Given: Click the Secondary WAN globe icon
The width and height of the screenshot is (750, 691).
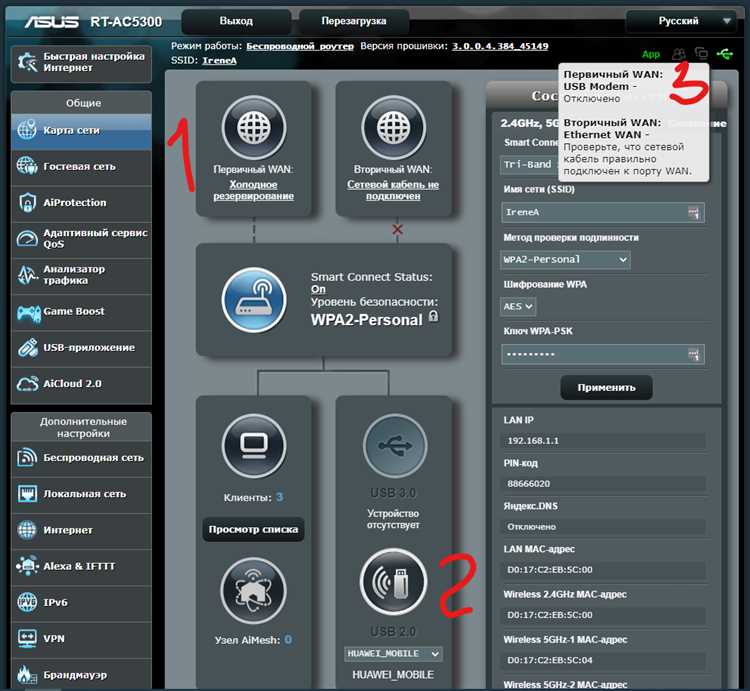Looking at the screenshot, I should pyautogui.click(x=393, y=129).
